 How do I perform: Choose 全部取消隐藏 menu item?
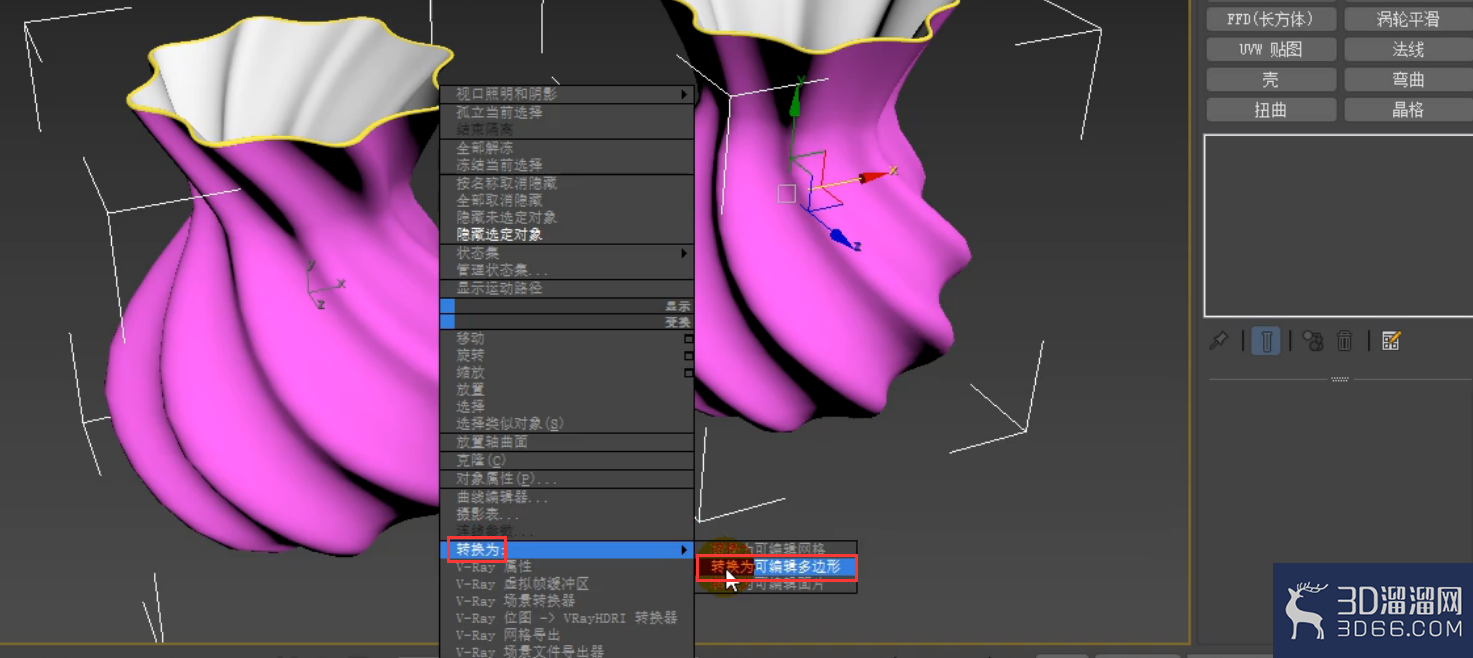coord(567,201)
